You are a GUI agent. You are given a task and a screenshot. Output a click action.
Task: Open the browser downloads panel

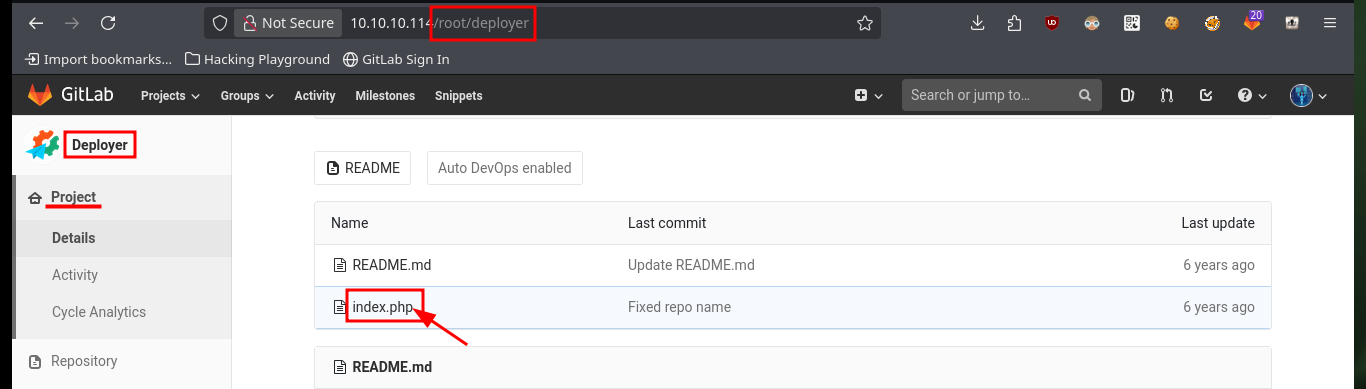(978, 23)
